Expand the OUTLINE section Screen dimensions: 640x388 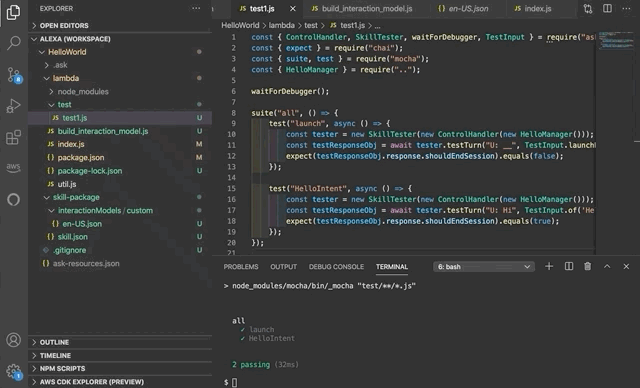[x=120, y=342]
